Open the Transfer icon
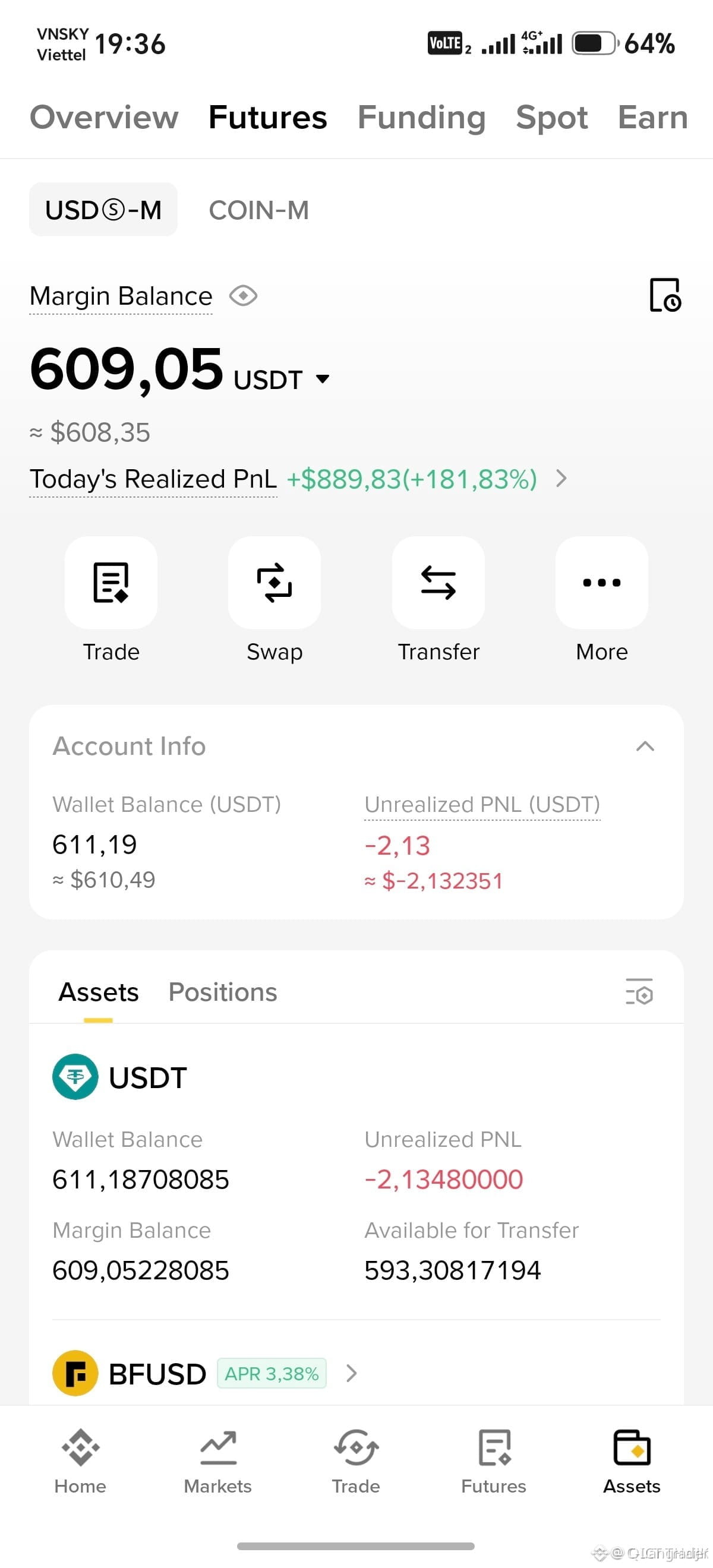 pos(438,583)
